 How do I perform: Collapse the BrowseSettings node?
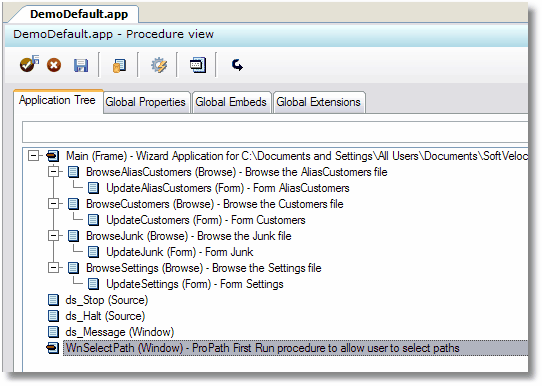point(54,267)
